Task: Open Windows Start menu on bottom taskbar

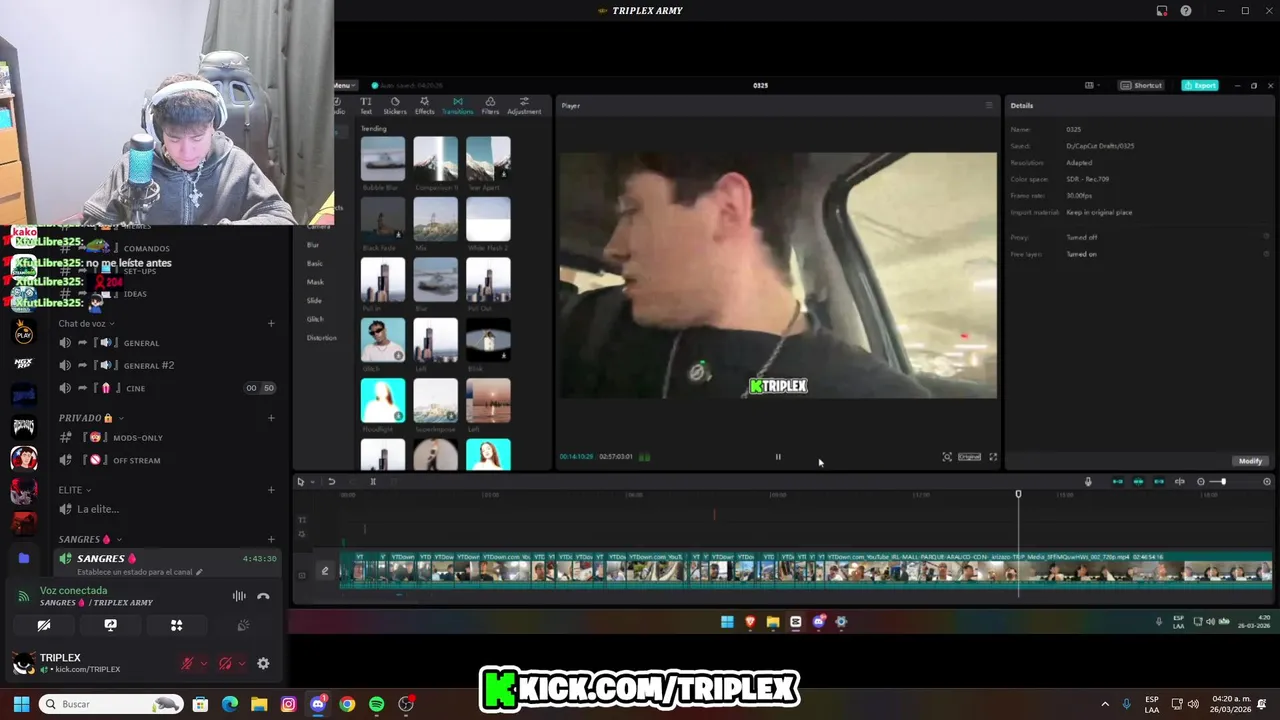Action: pos(21,704)
